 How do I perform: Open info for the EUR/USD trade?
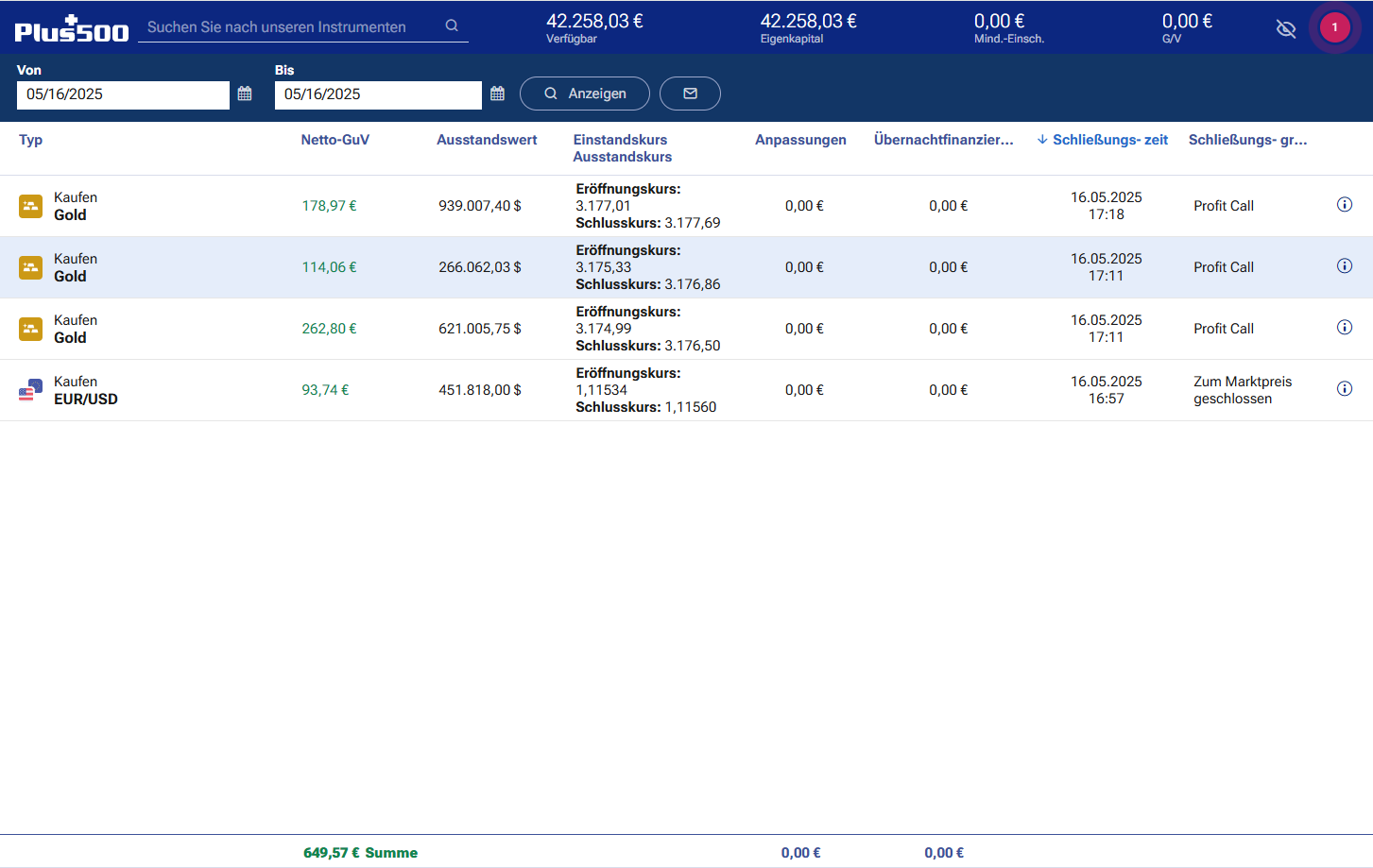1345,389
